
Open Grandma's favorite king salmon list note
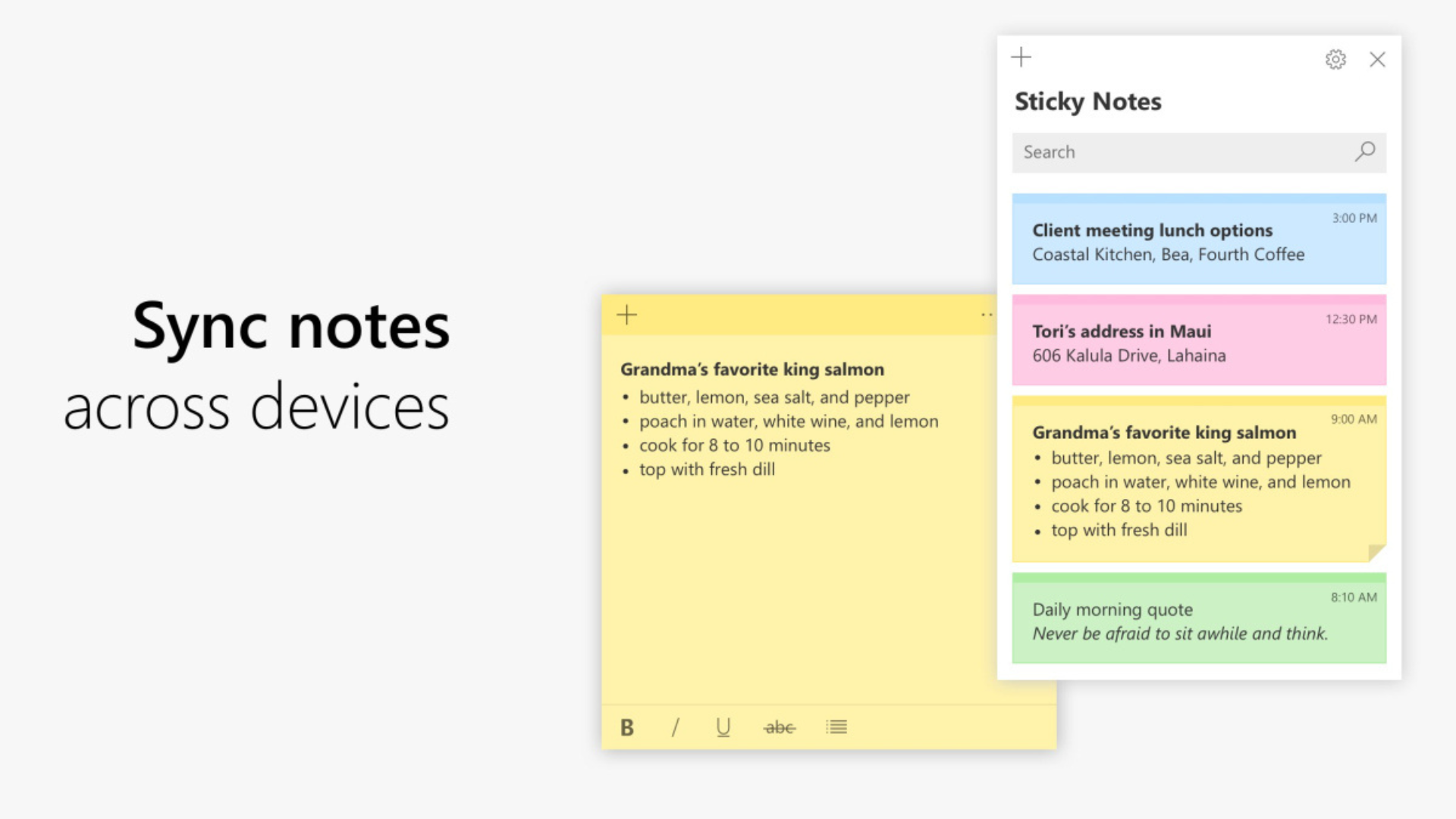(1198, 481)
